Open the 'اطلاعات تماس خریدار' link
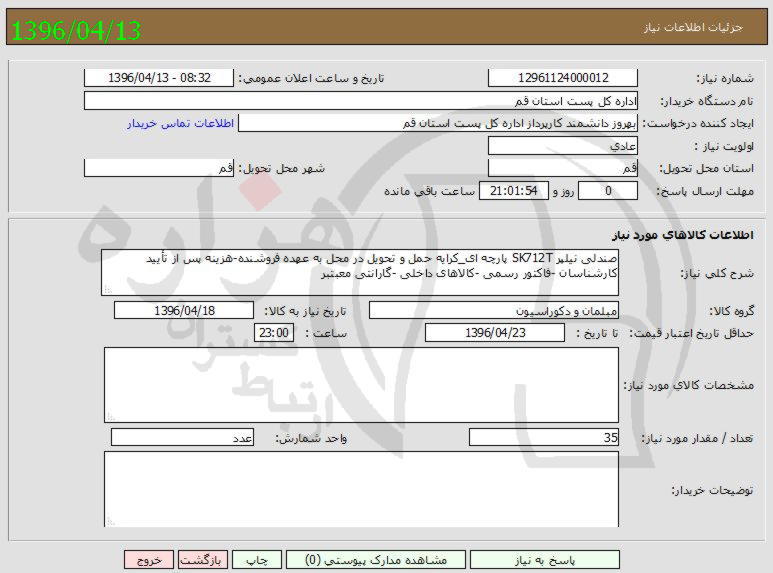Screen dimensions: 773x573 pyautogui.click(x=180, y=123)
